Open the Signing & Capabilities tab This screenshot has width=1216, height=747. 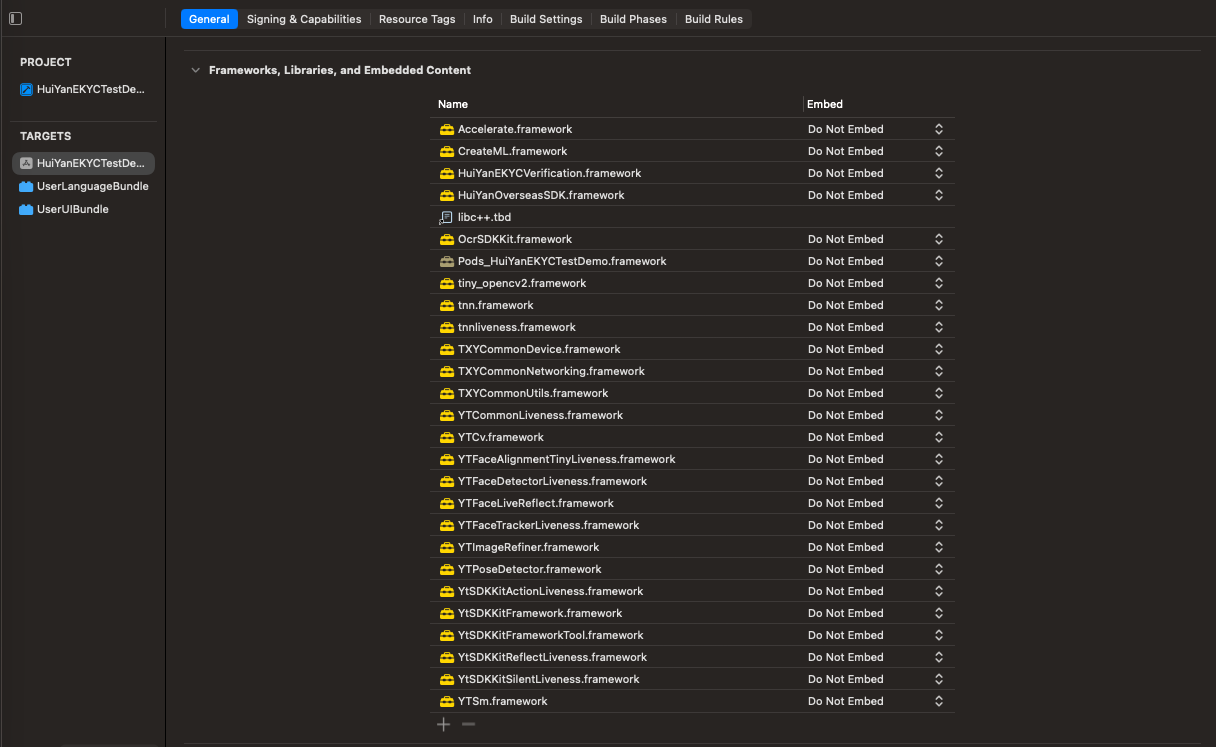pyautogui.click(x=304, y=19)
